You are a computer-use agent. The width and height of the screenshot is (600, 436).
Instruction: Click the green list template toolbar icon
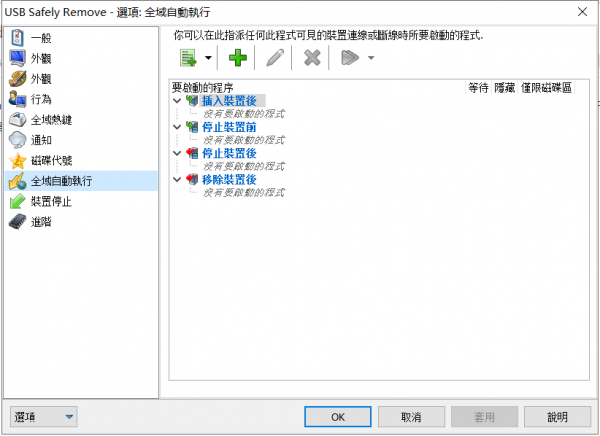pos(188,58)
